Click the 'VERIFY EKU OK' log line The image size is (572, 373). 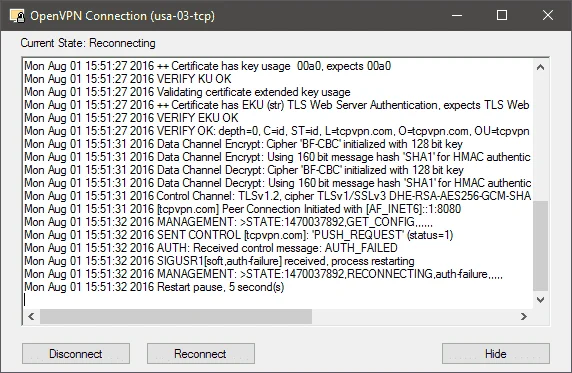[x=131, y=118]
